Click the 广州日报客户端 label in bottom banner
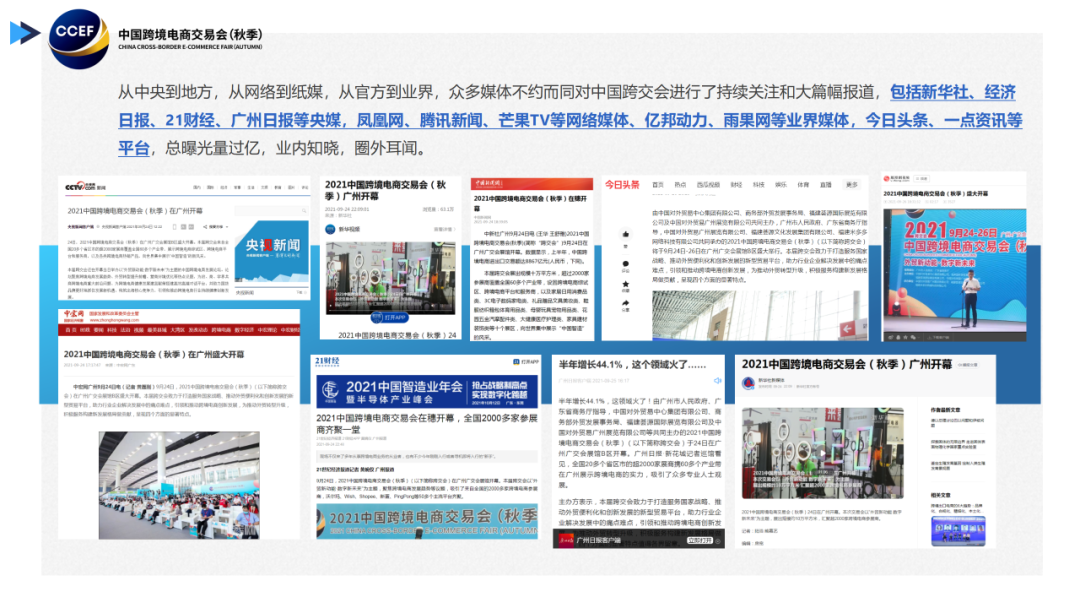 [x=598, y=541]
